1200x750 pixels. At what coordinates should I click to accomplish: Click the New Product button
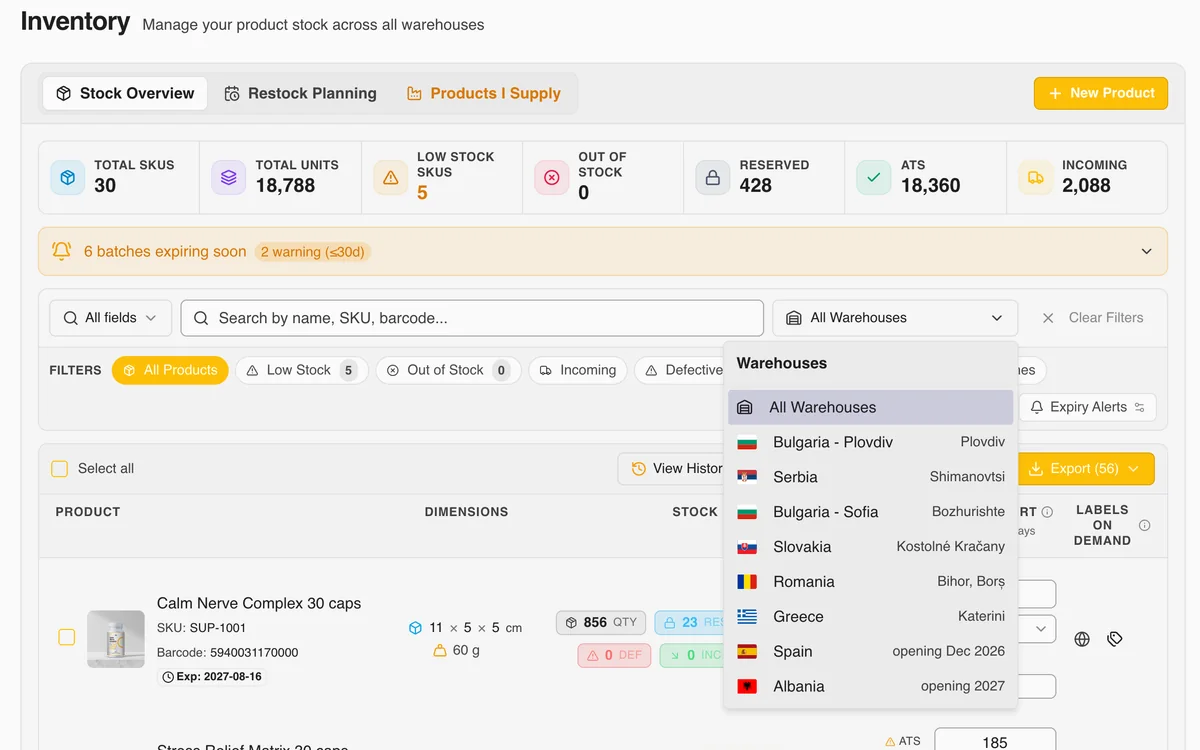[1101, 93]
